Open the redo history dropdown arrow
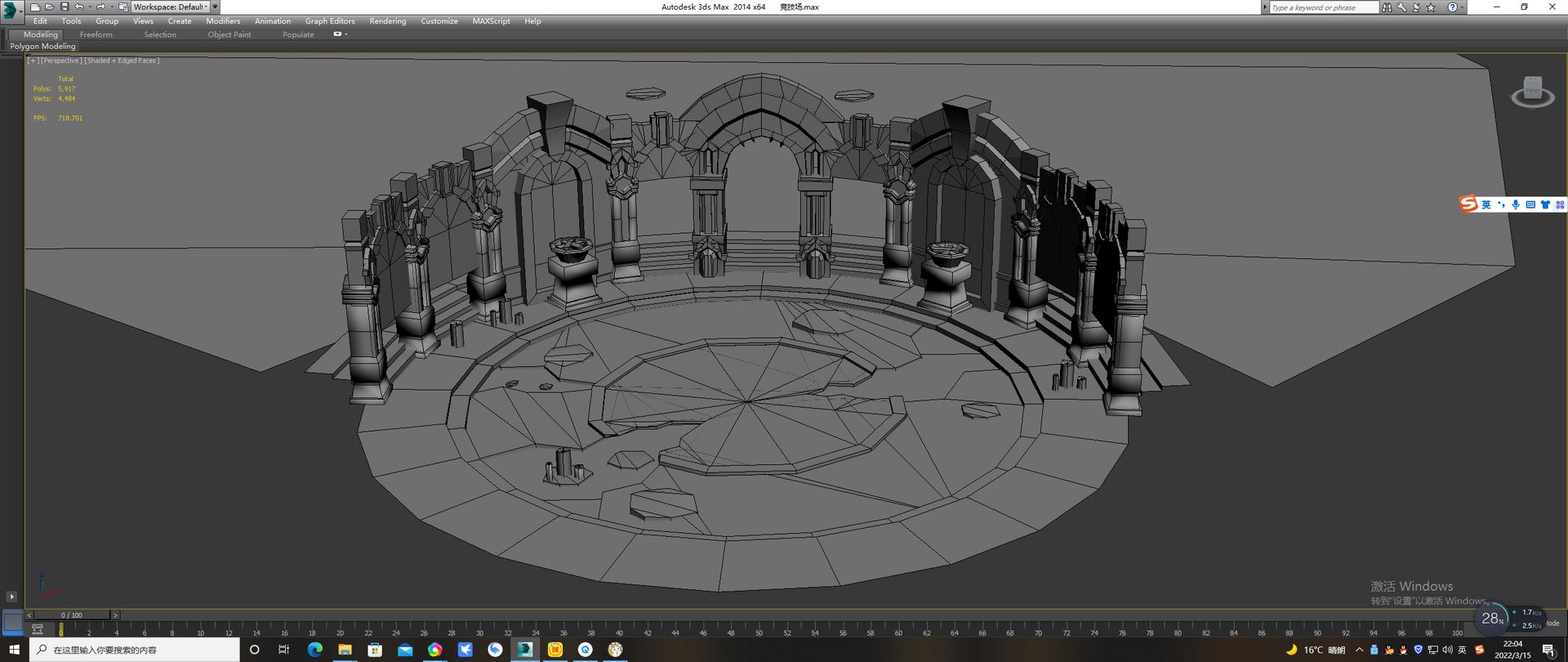This screenshot has height=662, width=1568. point(110,7)
